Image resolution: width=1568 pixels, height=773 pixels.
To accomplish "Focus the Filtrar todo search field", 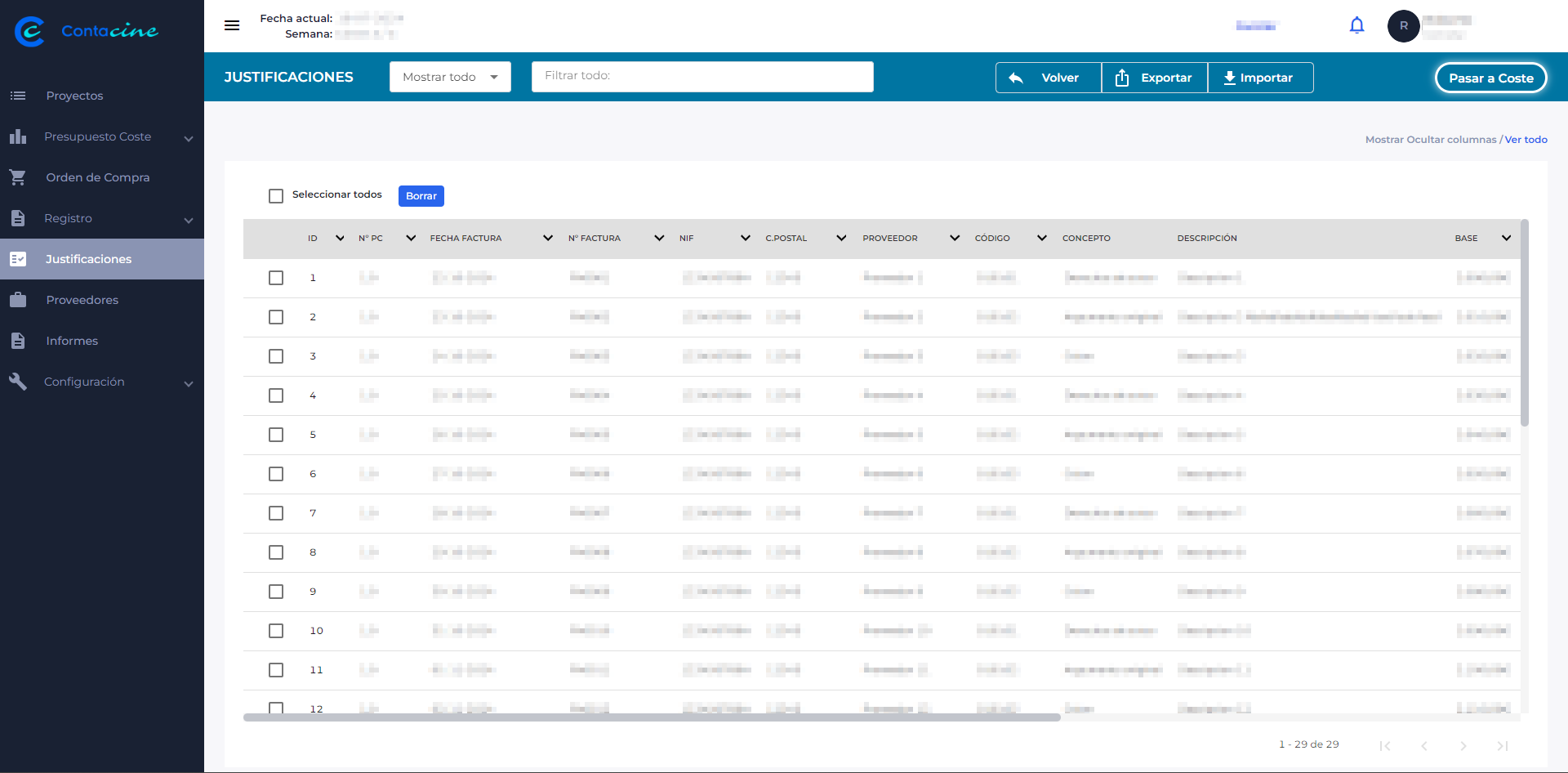I will pyautogui.click(x=702, y=76).
